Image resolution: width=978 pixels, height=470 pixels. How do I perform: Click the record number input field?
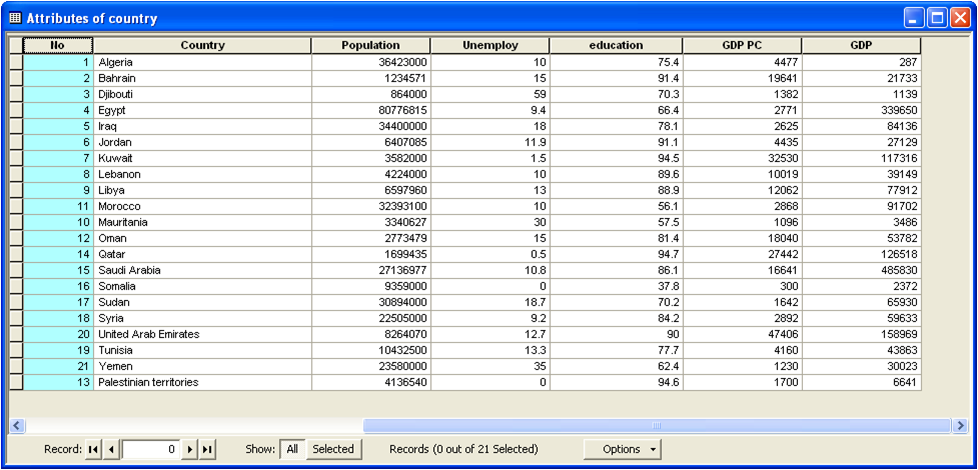pyautogui.click(x=151, y=449)
